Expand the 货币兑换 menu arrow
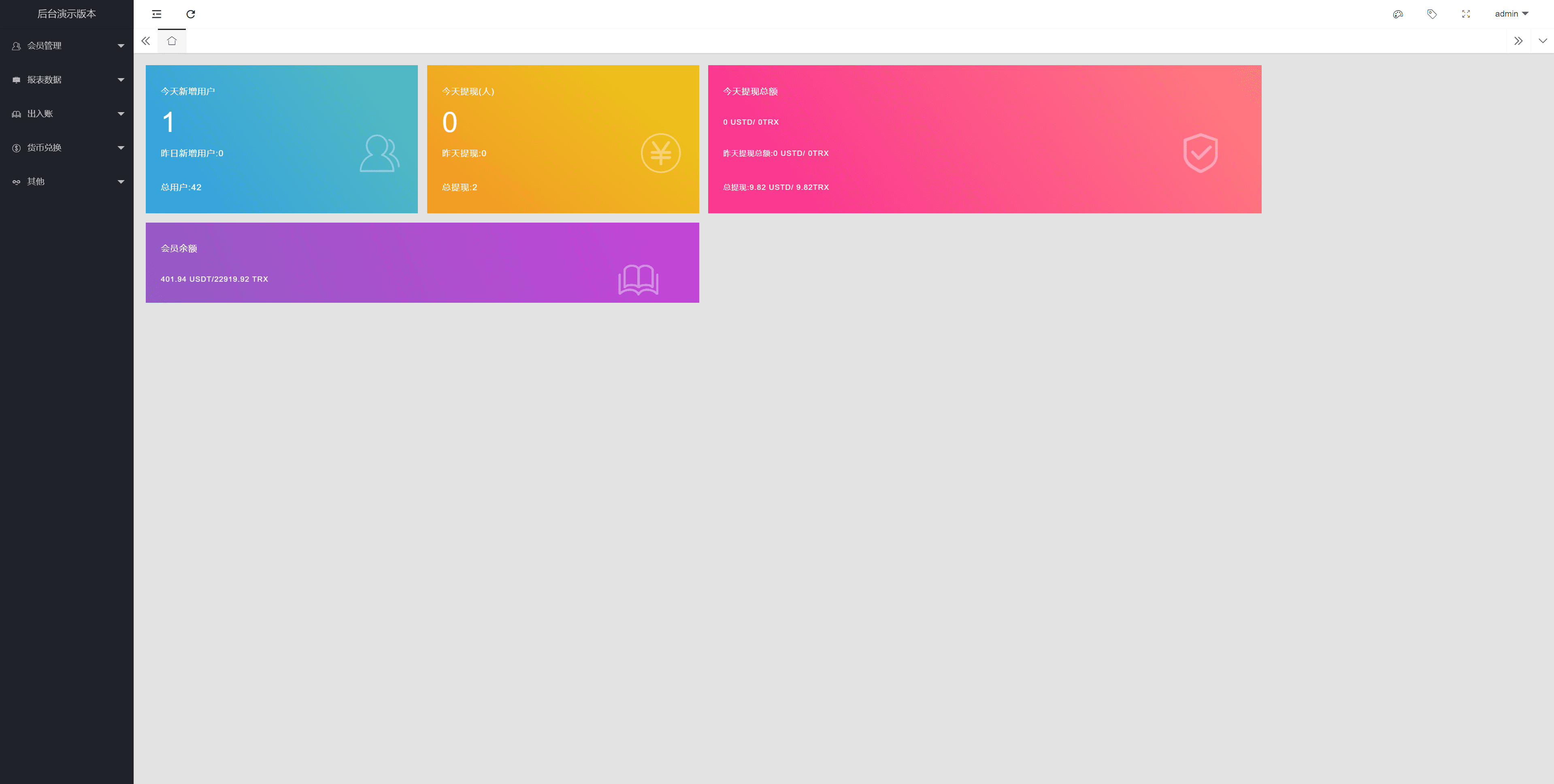This screenshot has height=784, width=1554. coord(121,148)
